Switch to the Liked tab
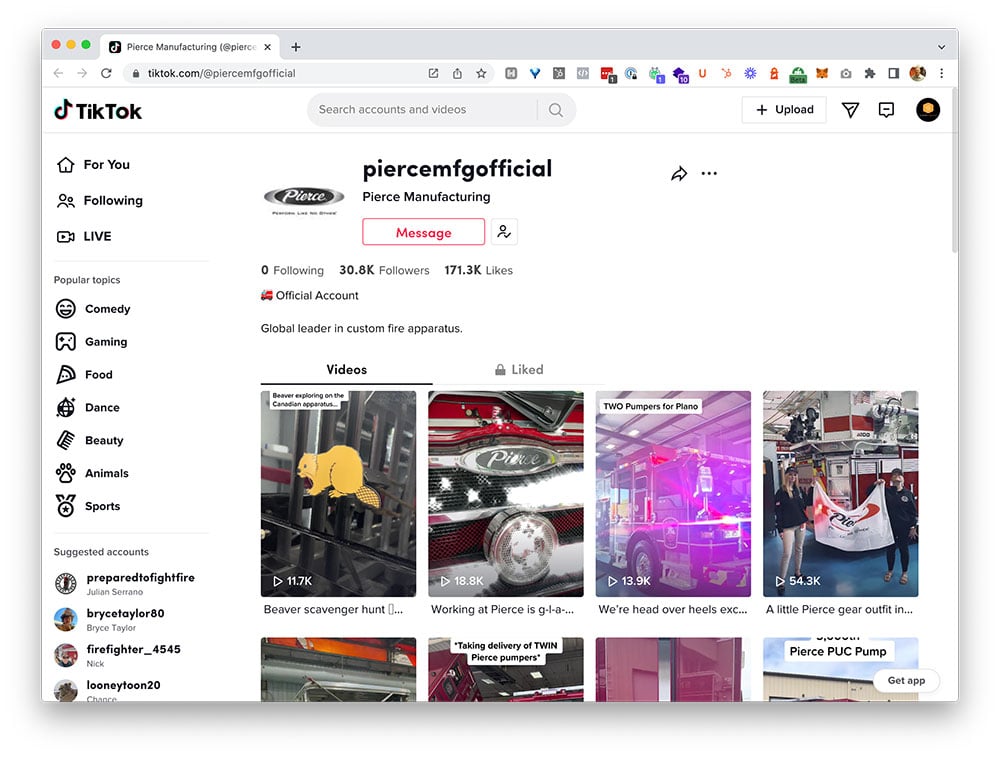 pos(518,370)
